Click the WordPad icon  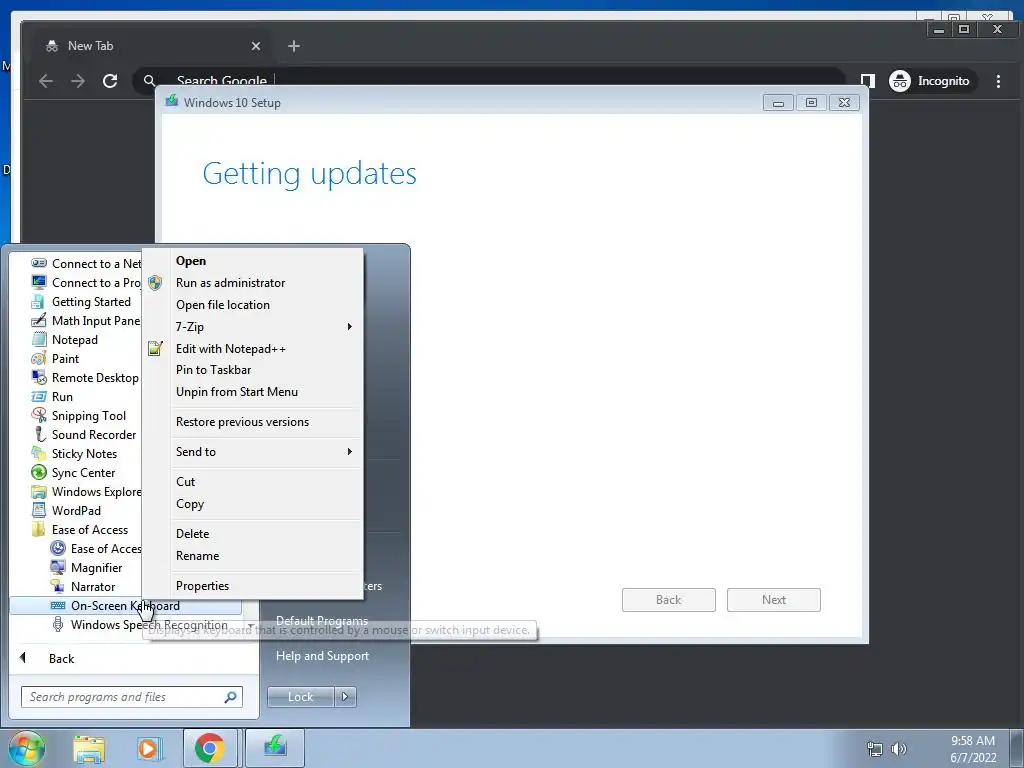[39, 510]
